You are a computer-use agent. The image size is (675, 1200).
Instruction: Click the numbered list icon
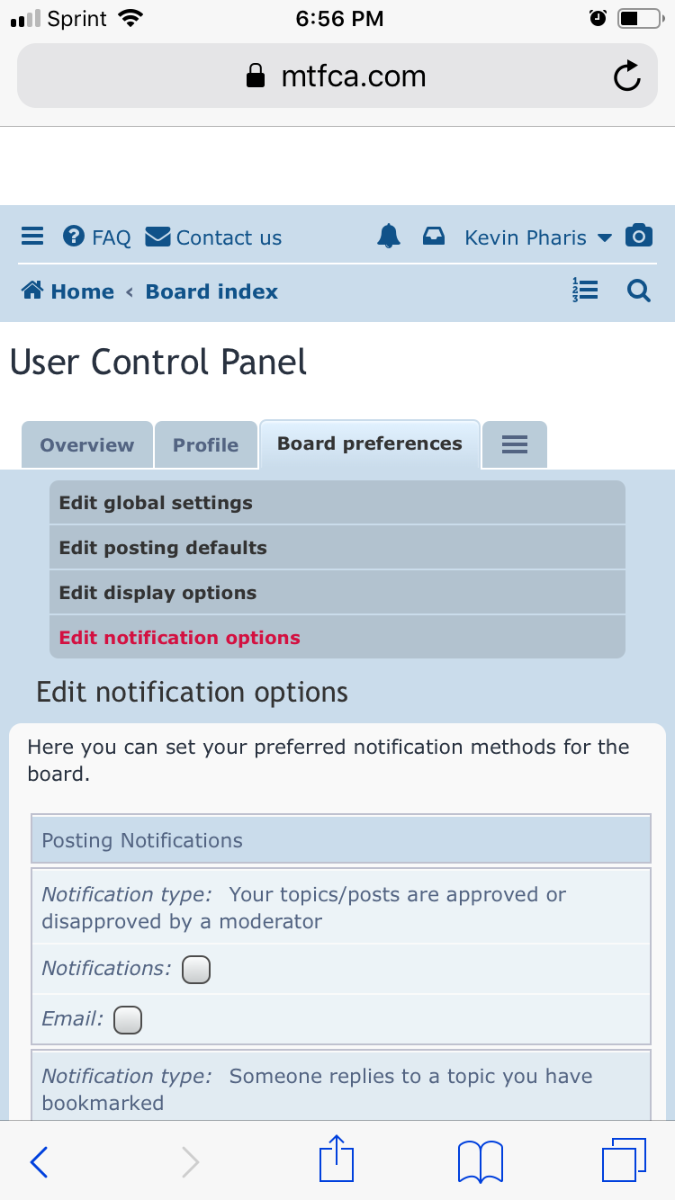click(585, 291)
